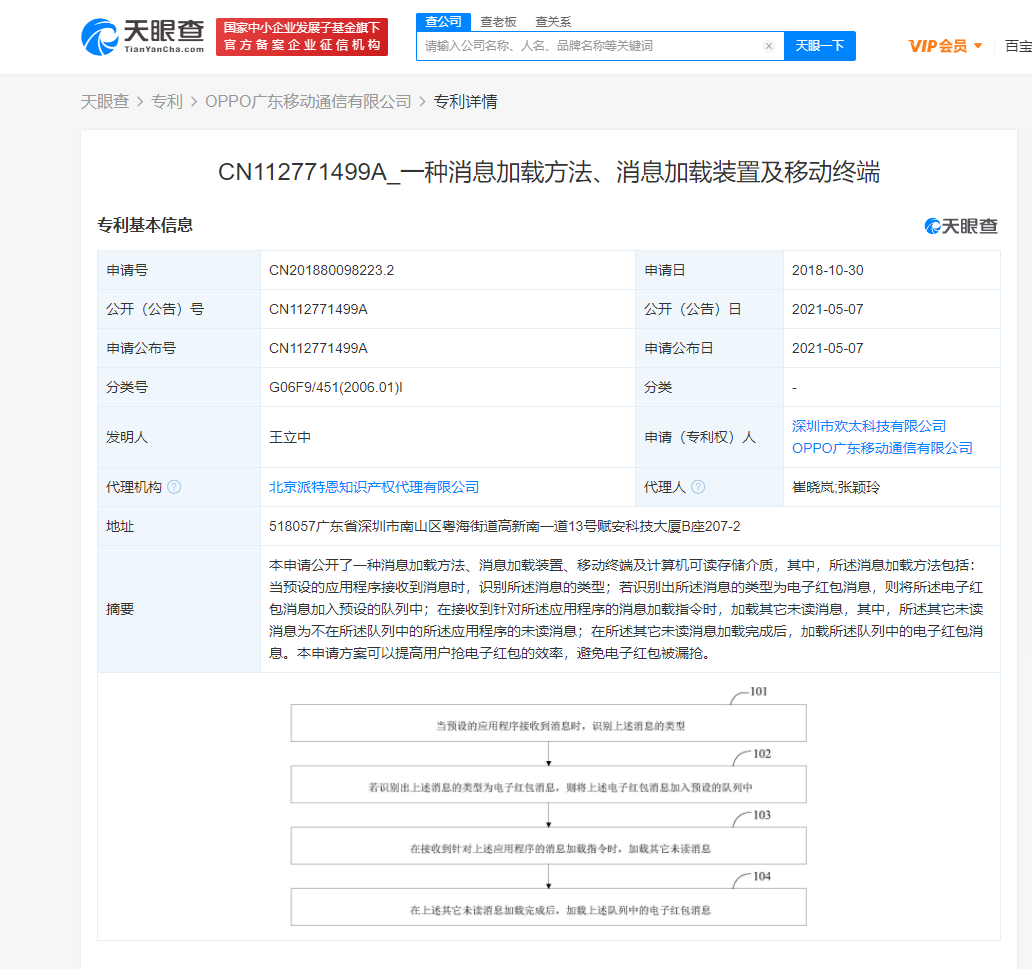Viewport: 1032px width, 969px height.
Task: Open 深圳市欢太科技有限公司 applicant link
Action: [868, 426]
